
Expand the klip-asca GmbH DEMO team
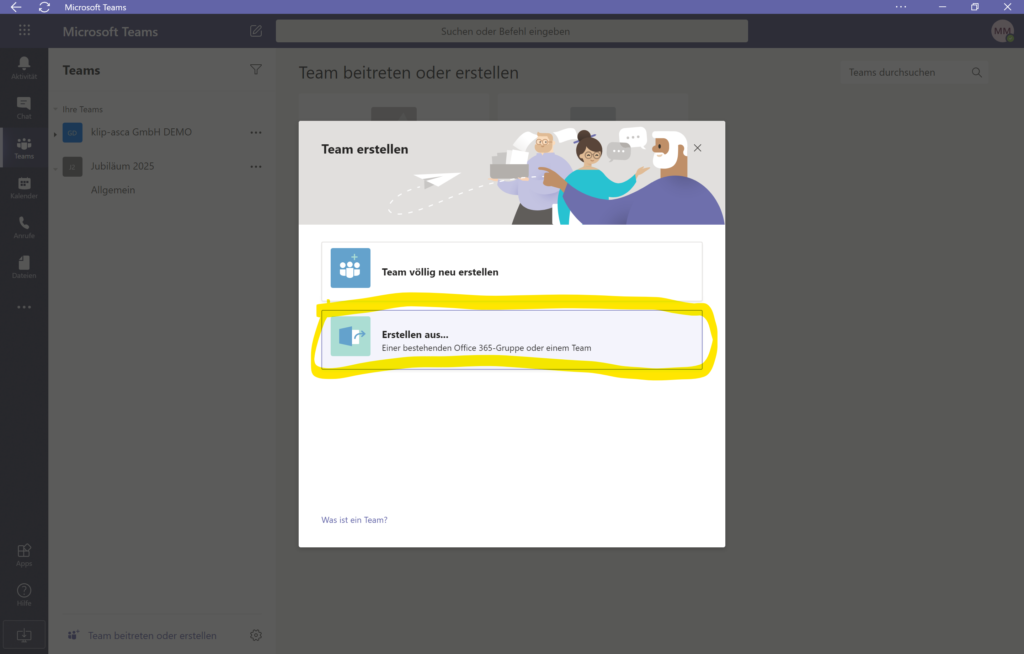coord(56,133)
